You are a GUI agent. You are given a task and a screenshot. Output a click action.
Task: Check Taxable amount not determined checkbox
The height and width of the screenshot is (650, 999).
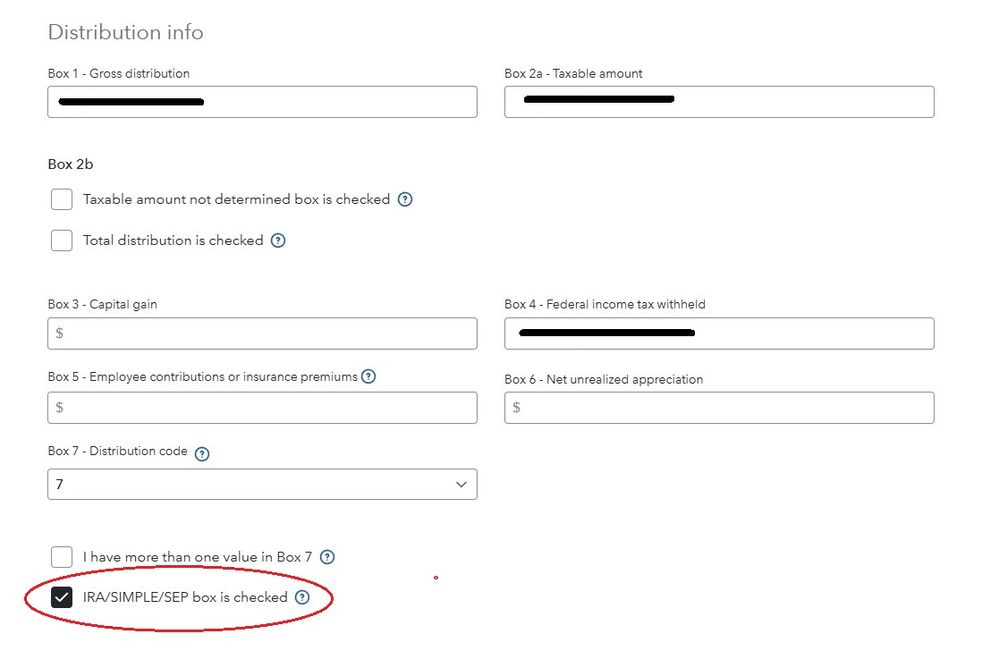click(x=62, y=199)
